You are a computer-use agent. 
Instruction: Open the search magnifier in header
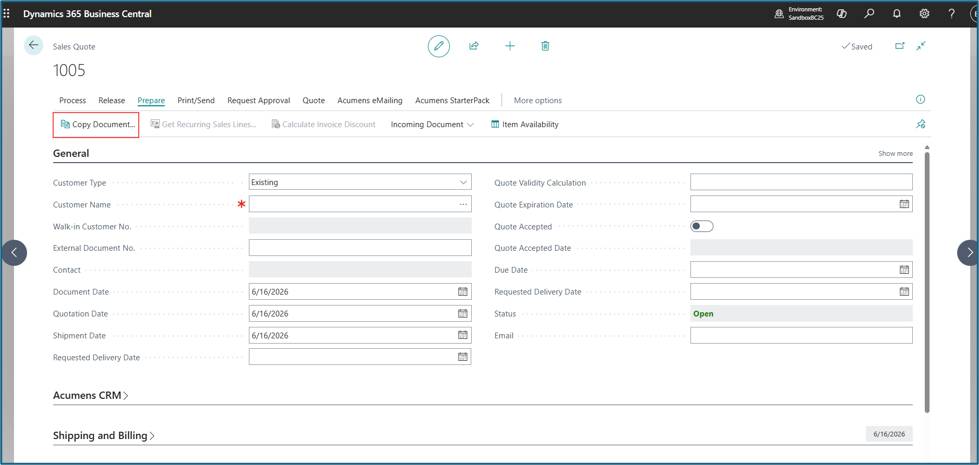pyautogui.click(x=869, y=14)
